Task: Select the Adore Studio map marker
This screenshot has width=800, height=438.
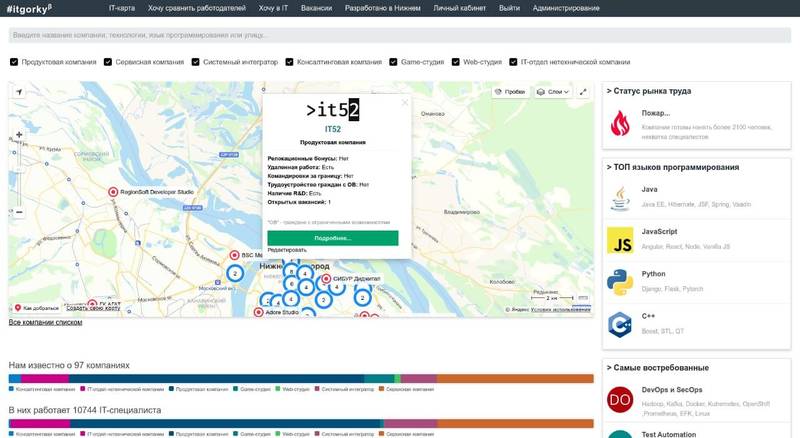Action: coord(259,312)
